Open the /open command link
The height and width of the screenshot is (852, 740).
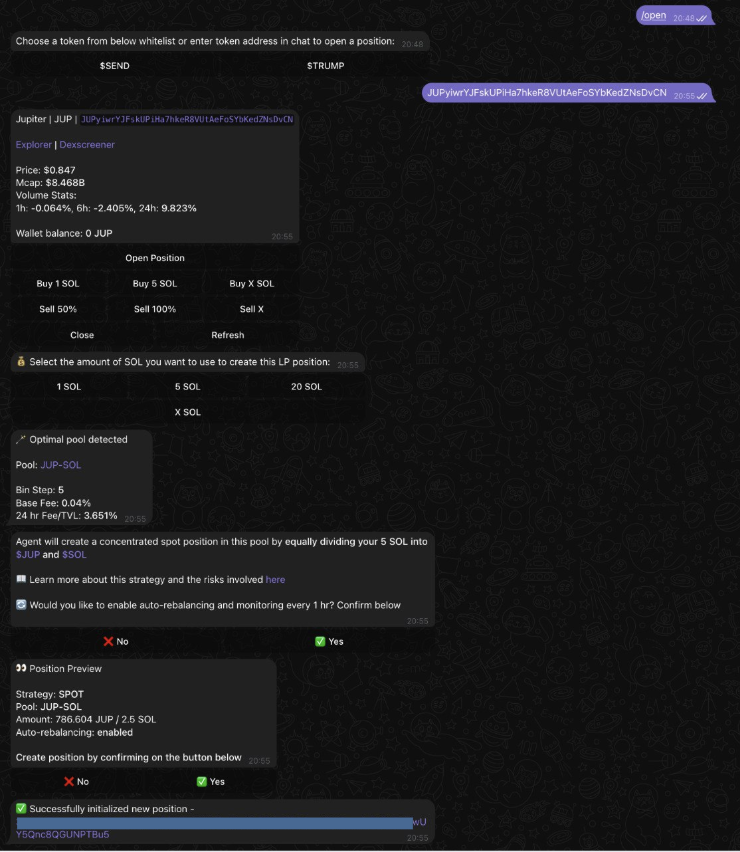(x=654, y=16)
